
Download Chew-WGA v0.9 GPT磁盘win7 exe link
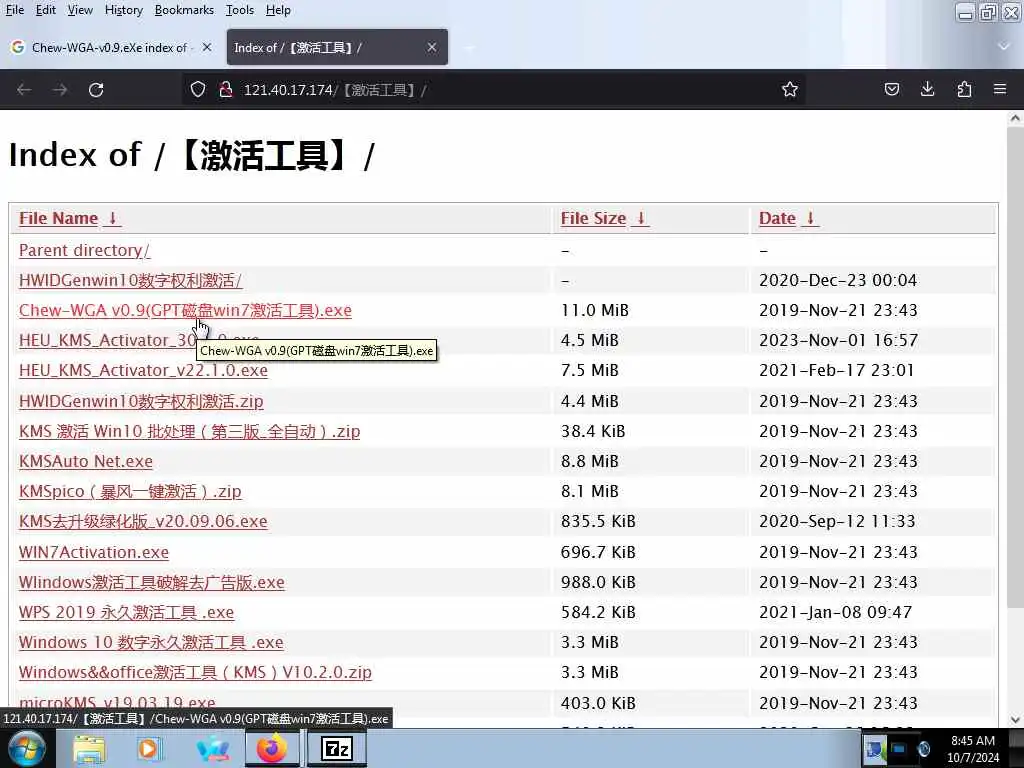point(185,310)
